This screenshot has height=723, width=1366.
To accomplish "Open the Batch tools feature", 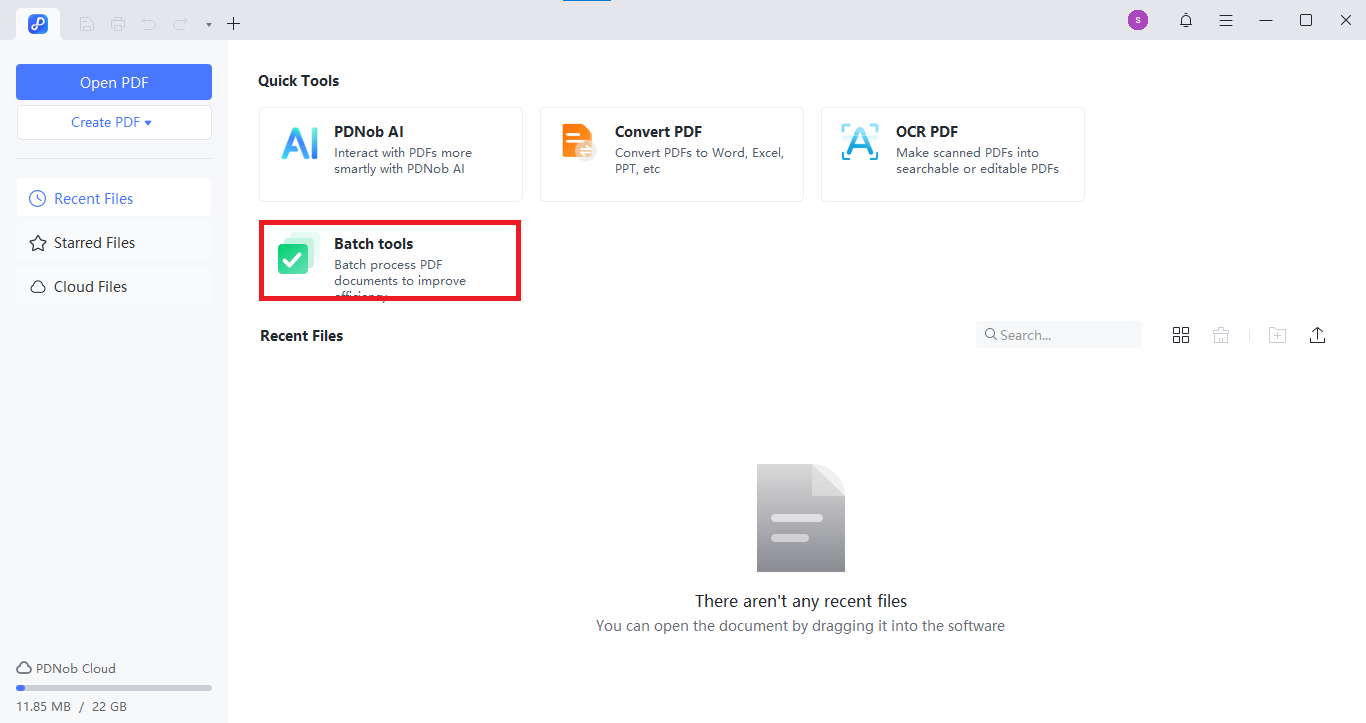I will [390, 260].
